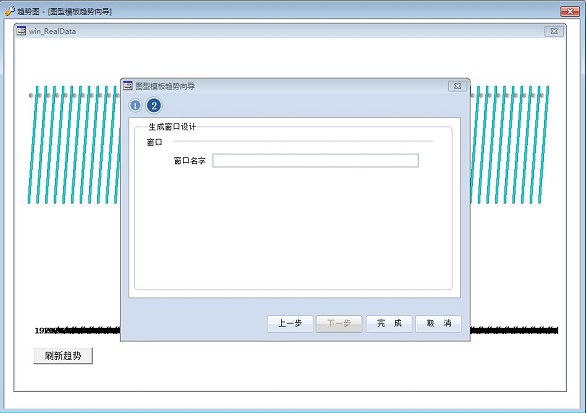
Task: Go to wizard step 1 circle
Action: pos(135,106)
